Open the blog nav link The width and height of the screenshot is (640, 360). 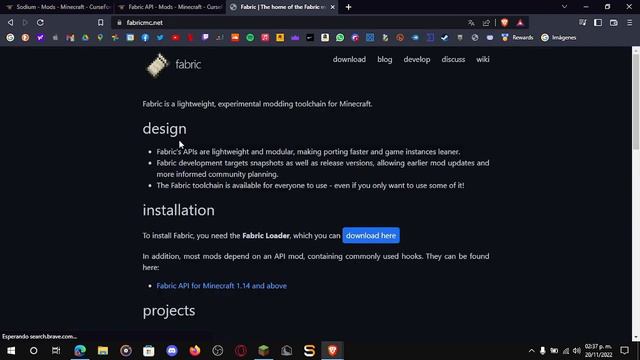tap(384, 60)
